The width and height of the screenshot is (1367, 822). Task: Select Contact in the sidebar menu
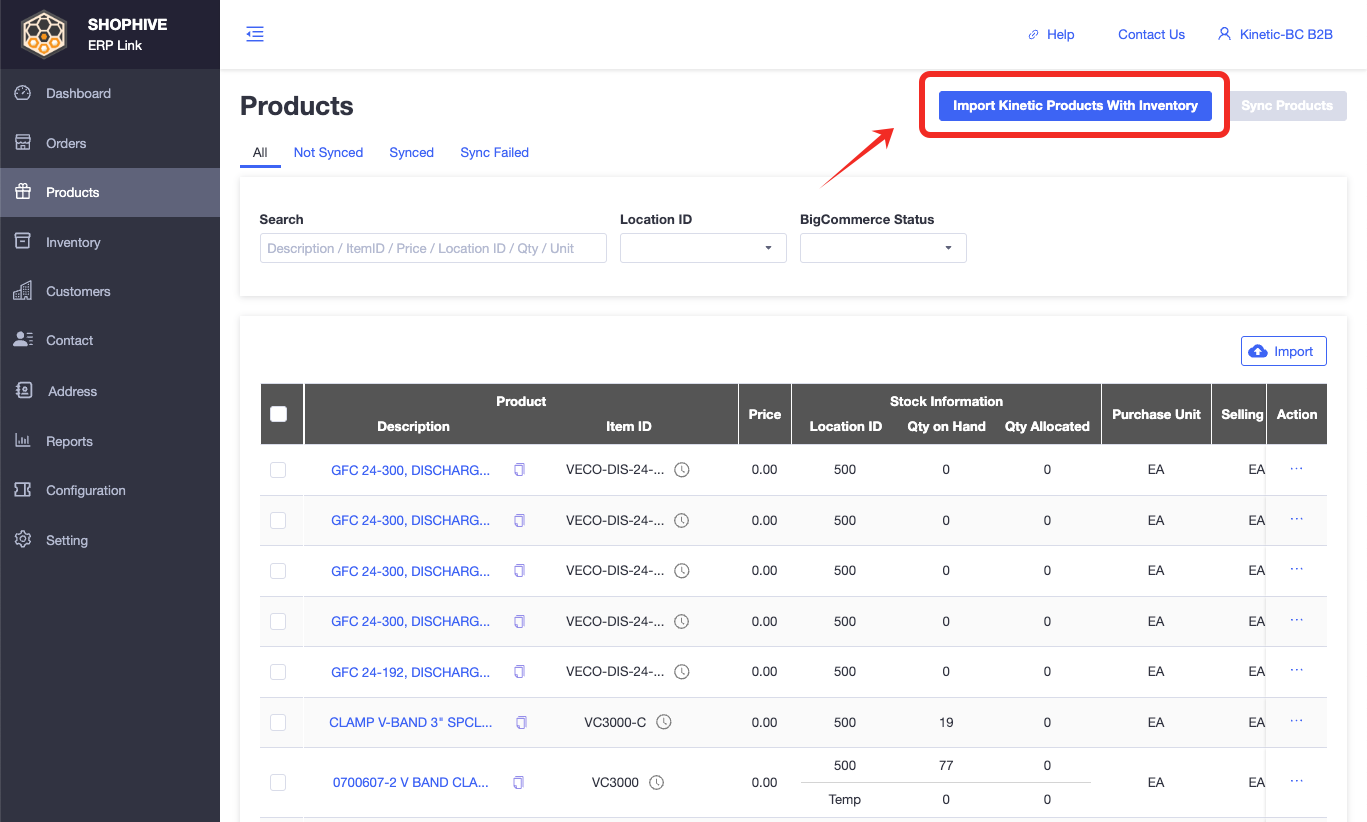110,340
